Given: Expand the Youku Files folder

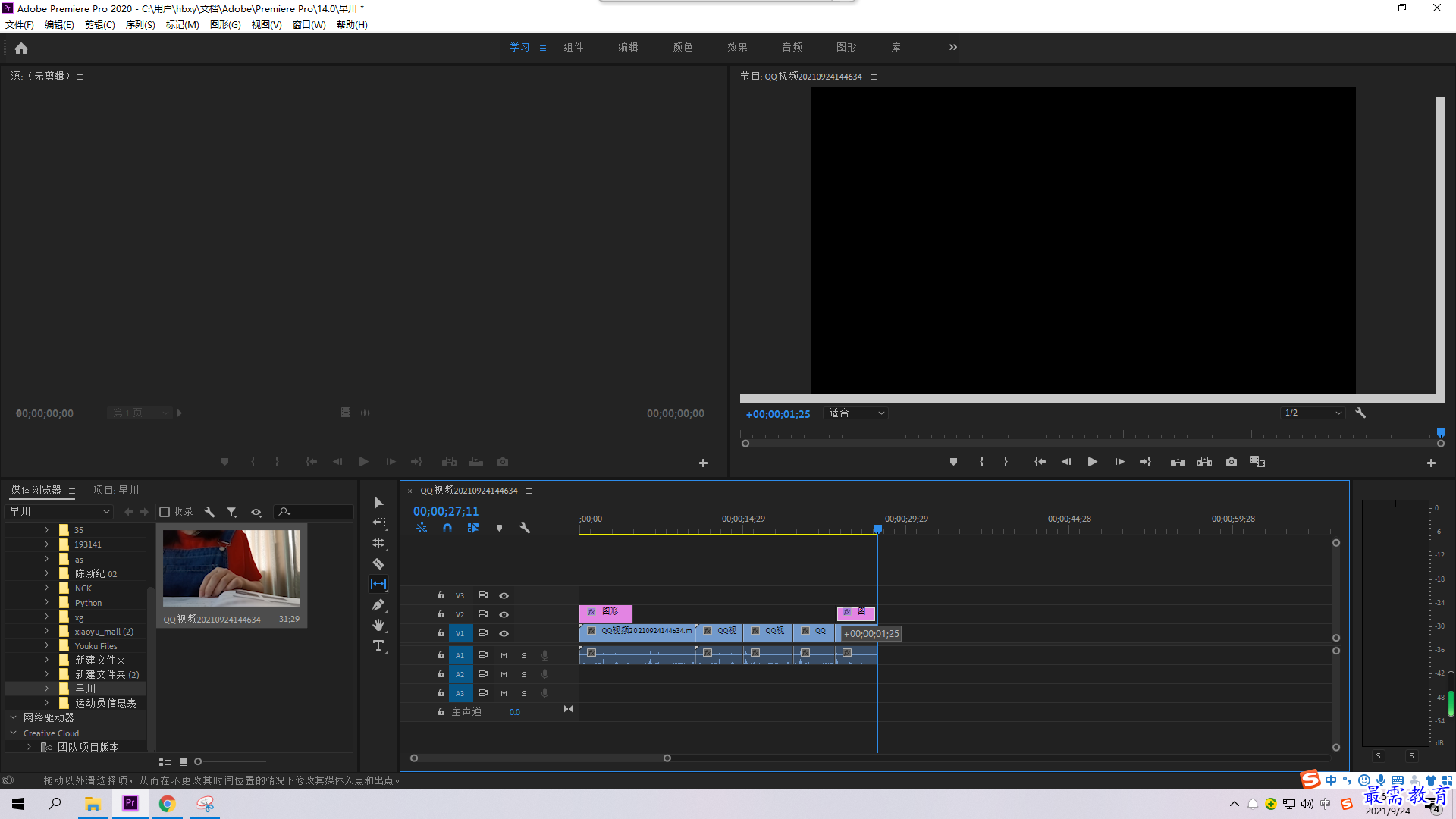Looking at the screenshot, I should click(46, 646).
